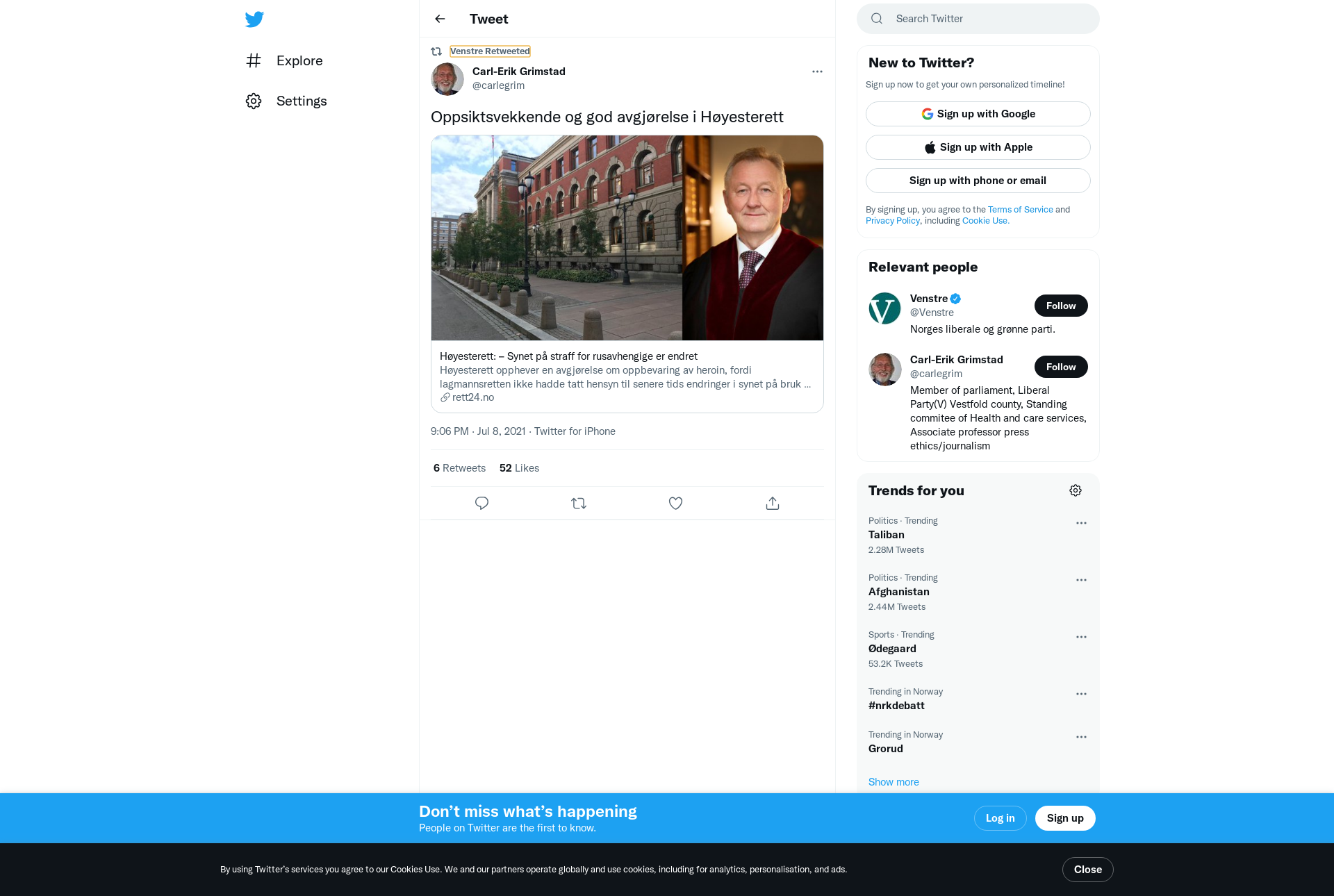The image size is (1334, 896).
Task: Click Carl-Erik Grimstad's avatar on the tweet
Action: tap(447, 78)
